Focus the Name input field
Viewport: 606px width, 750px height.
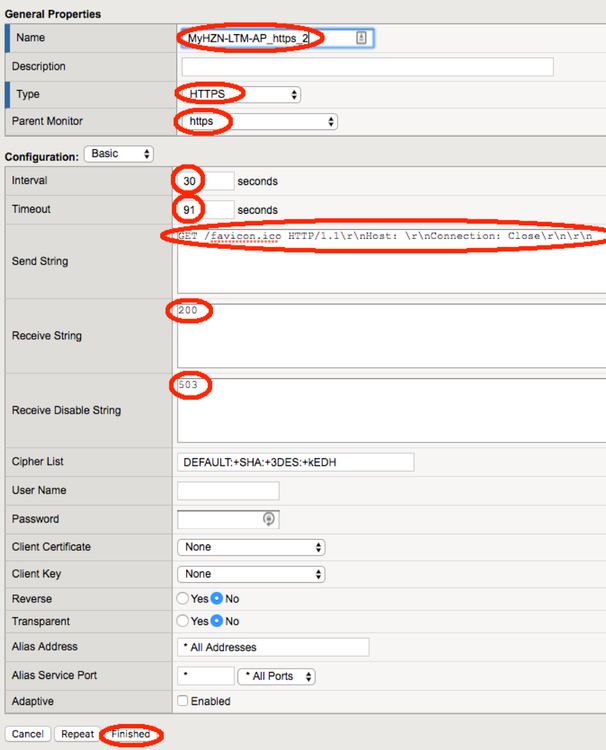(x=277, y=38)
